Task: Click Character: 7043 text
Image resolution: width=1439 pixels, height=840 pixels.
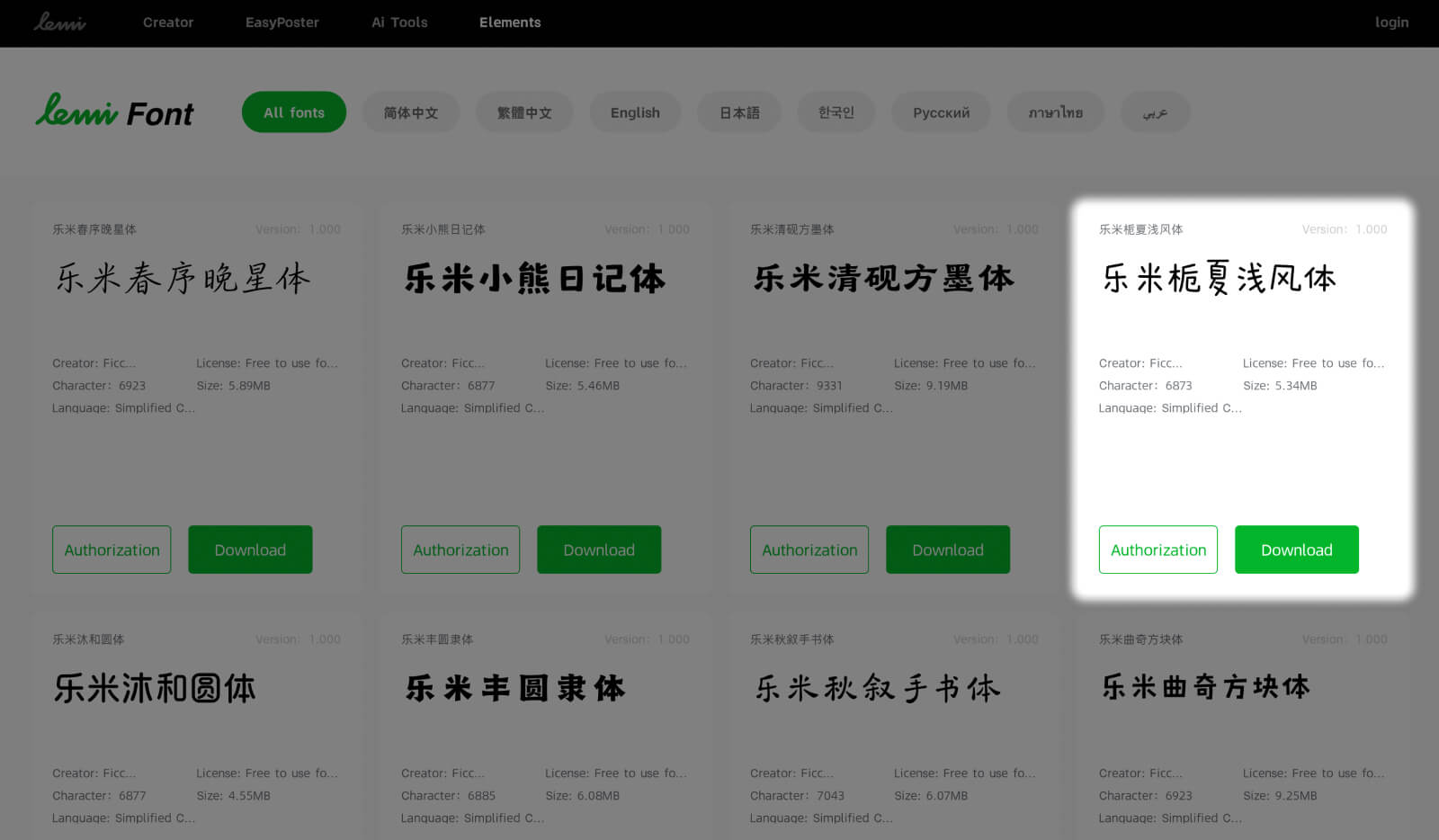Action: [797, 796]
